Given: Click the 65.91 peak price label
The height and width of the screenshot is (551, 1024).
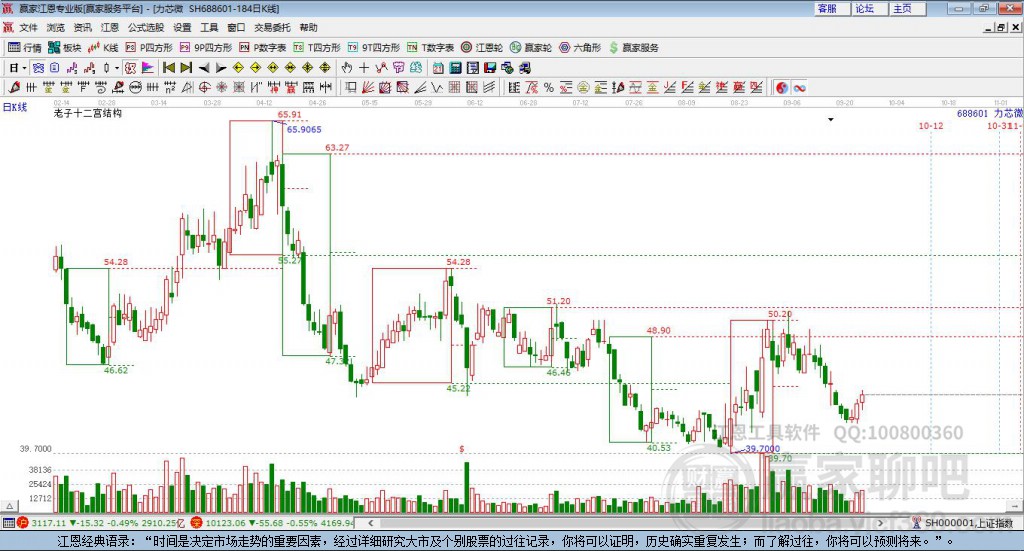Looking at the screenshot, I should pyautogui.click(x=289, y=114).
